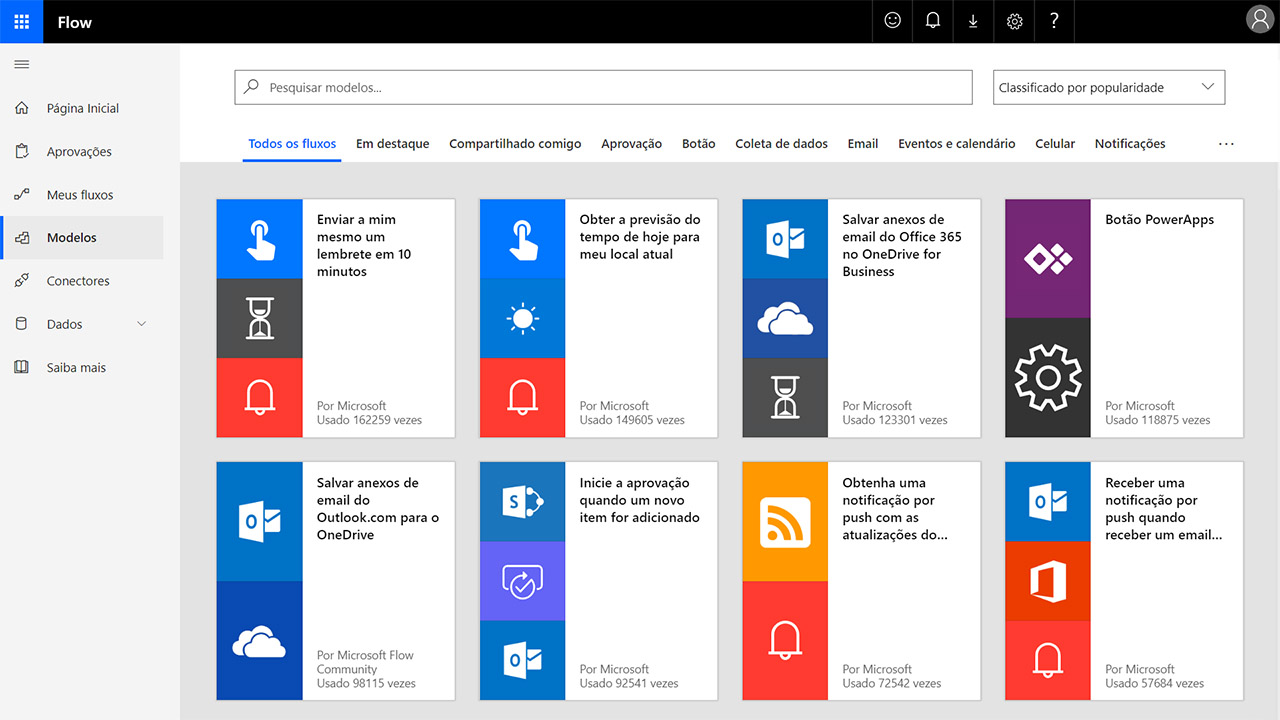
Task: Click the purple approval icon tile
Action: [522, 581]
